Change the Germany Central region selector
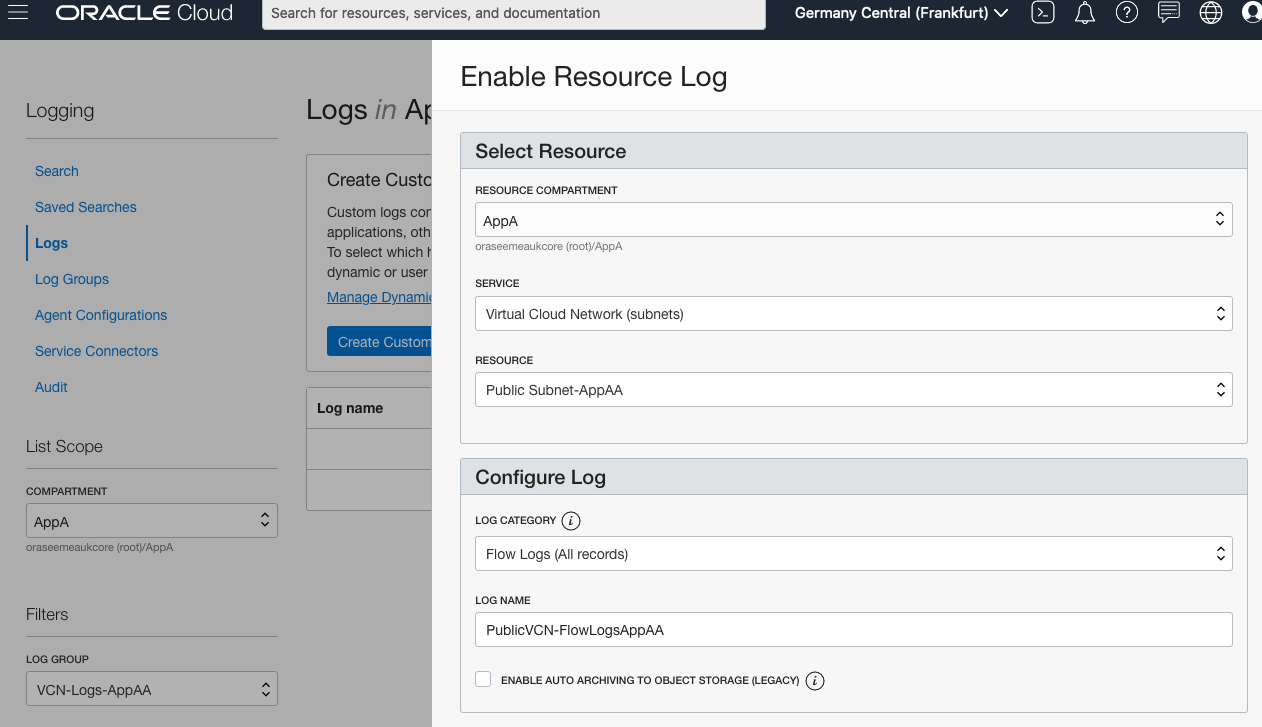This screenshot has height=727, width=1262. [901, 13]
